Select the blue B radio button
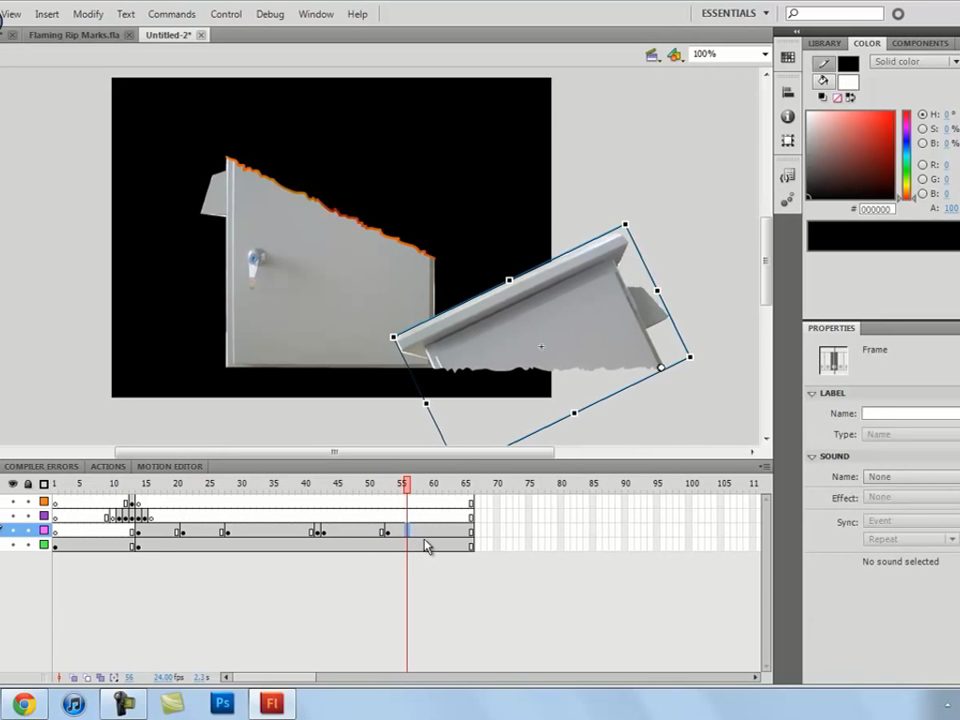Viewport: 960px width, 720px height. tap(922, 193)
